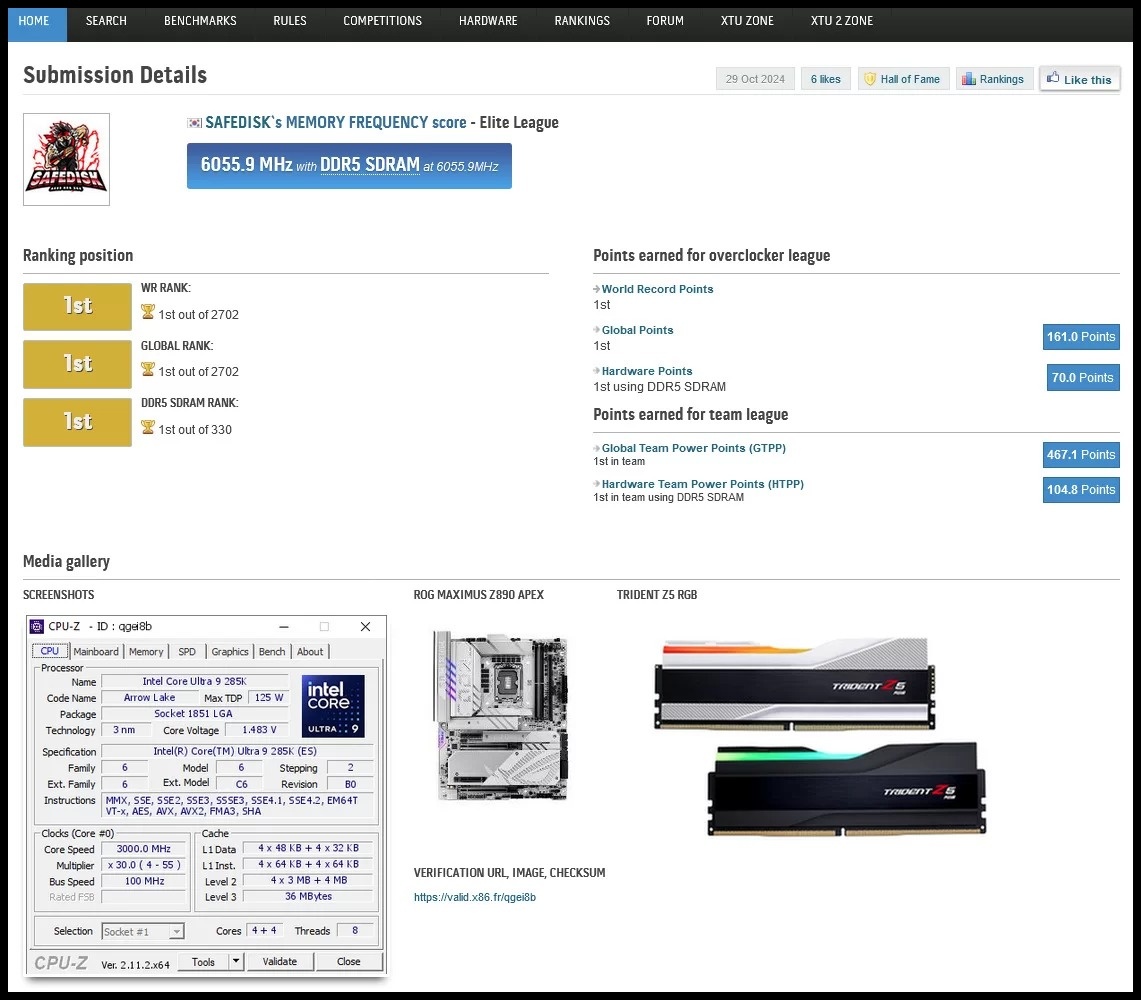Click the trophy icon beside Global rank
This screenshot has height=1000, width=1141.
148,370
